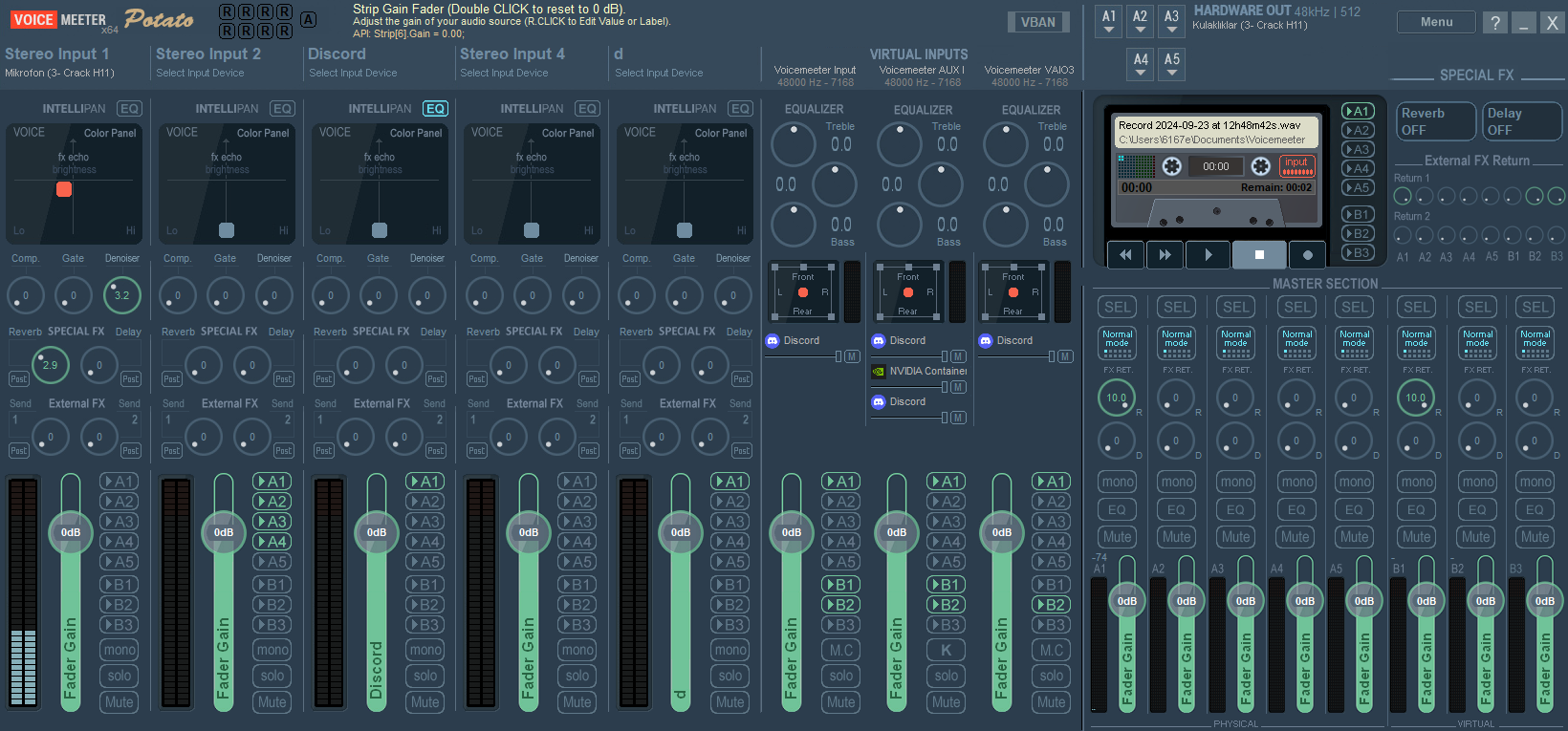Open the A5 hardware output device selector
The image size is (1568, 731).
[1172, 64]
